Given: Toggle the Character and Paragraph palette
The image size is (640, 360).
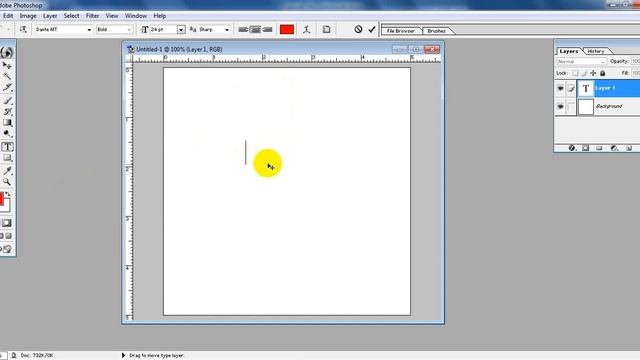Looking at the screenshot, I should [x=327, y=29].
